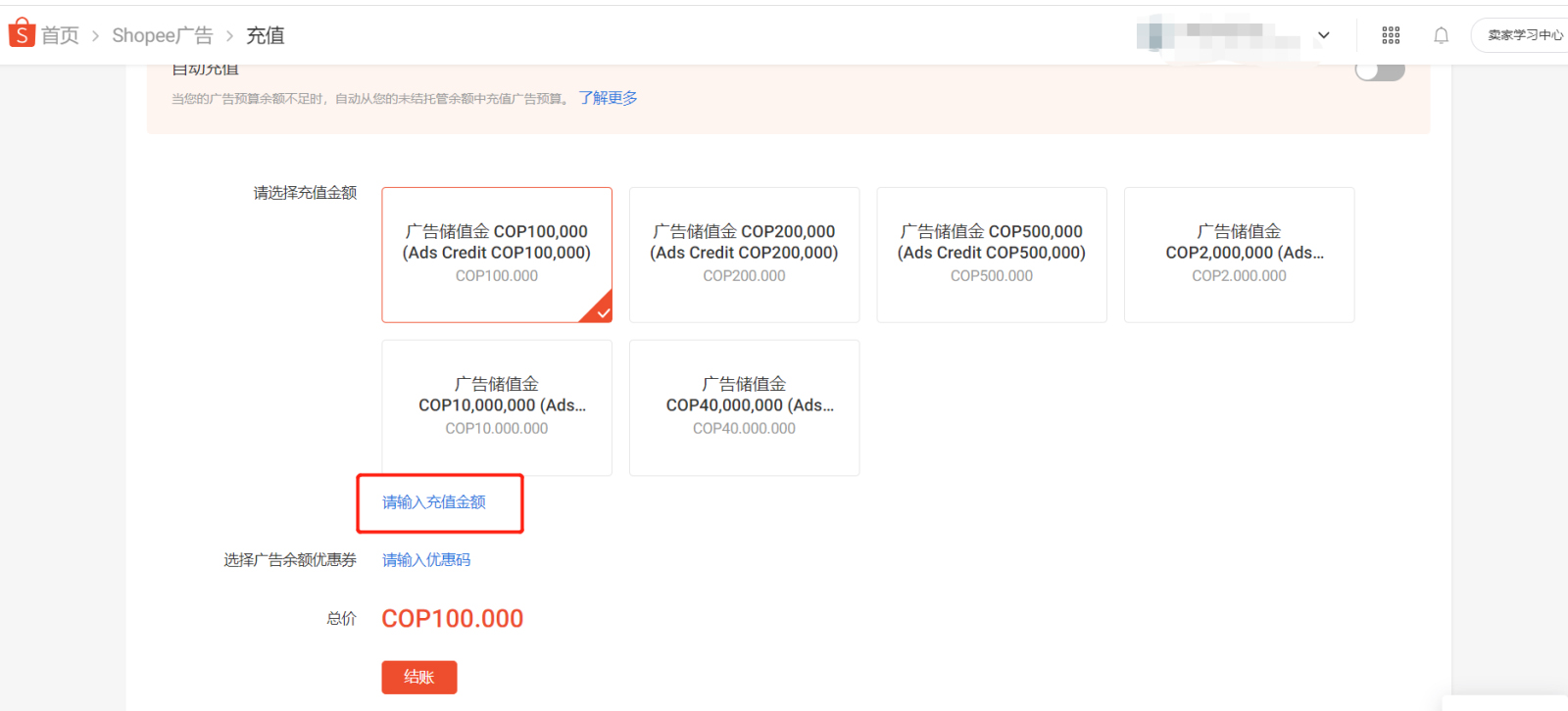
Task: Click 请输入优惠码 voucher code link
Action: pos(426,560)
